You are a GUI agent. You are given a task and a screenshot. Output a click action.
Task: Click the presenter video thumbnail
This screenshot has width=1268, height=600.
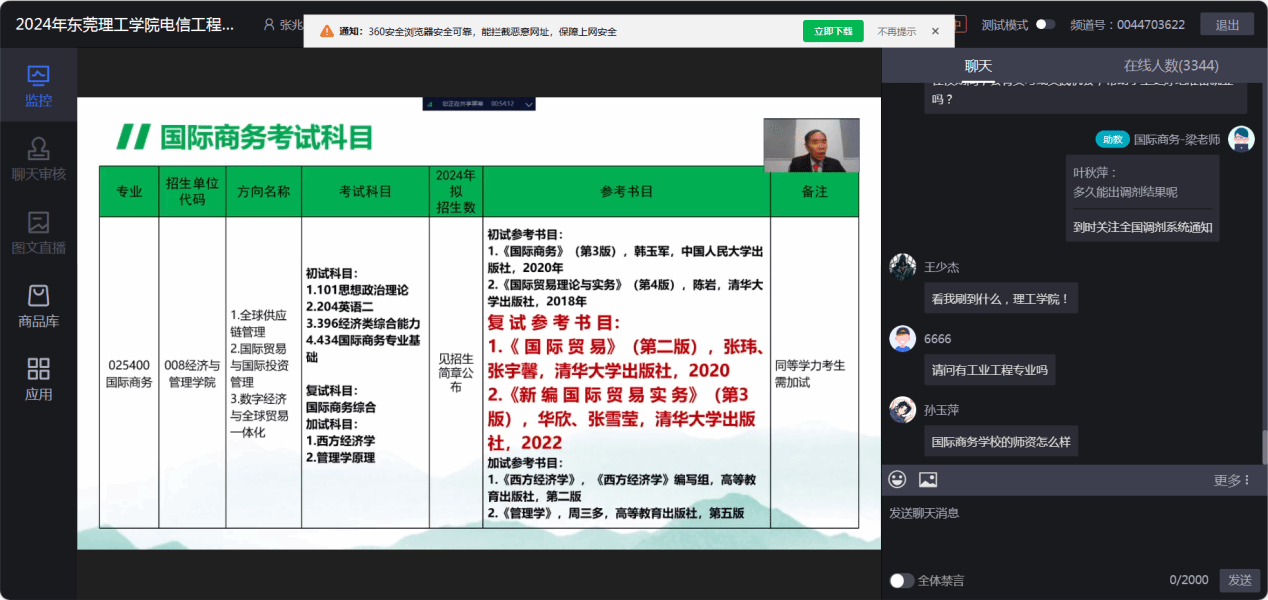click(811, 146)
